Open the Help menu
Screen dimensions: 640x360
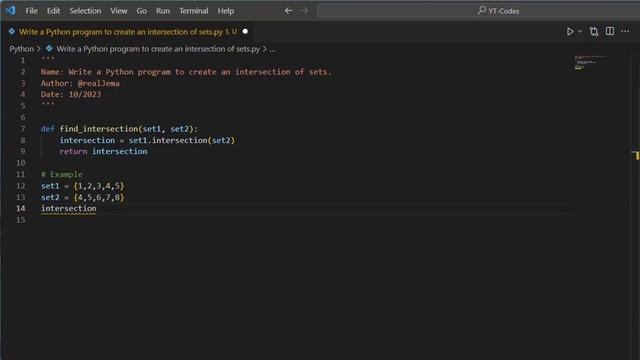click(226, 11)
